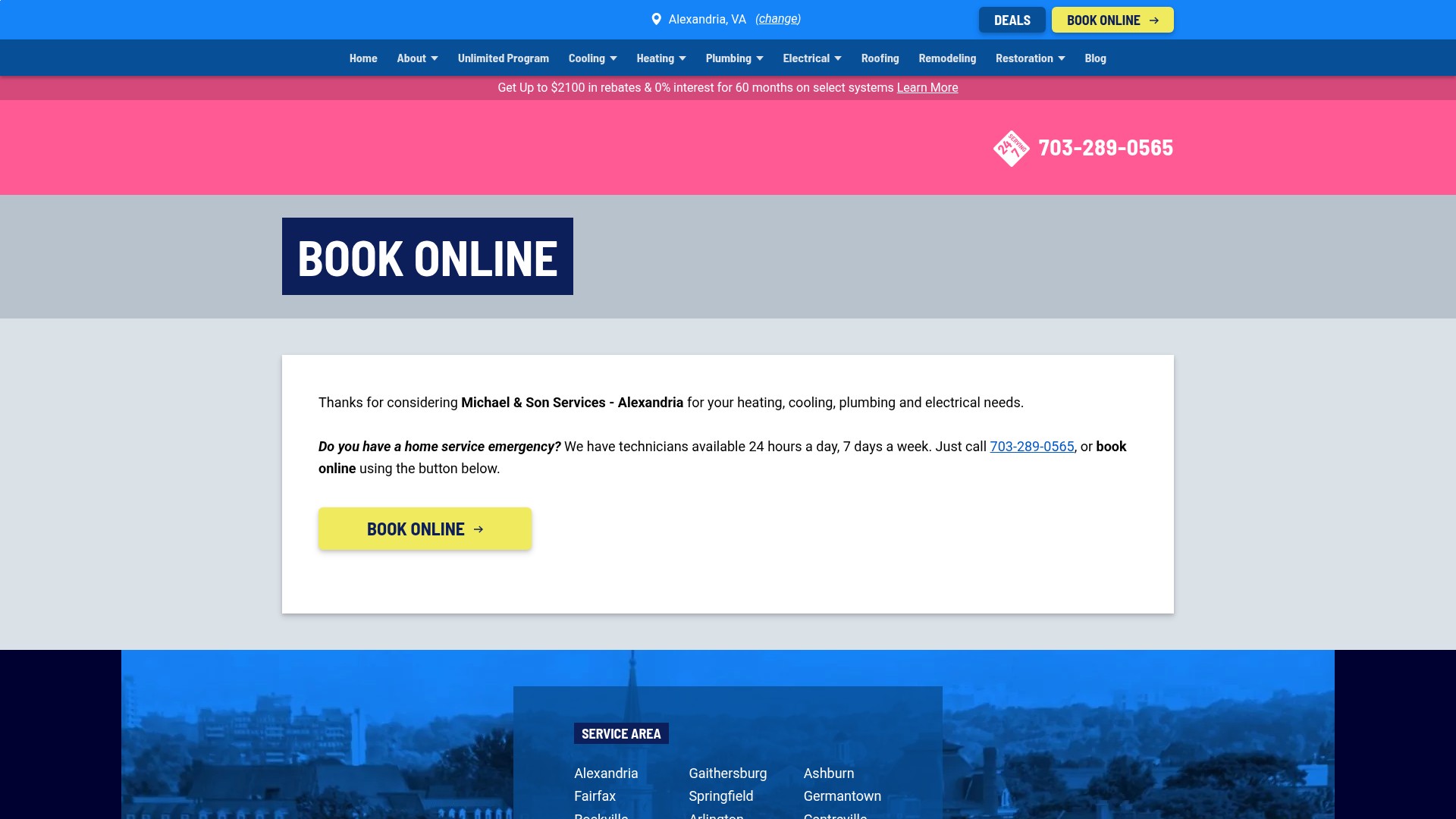Select Germantown in the service area list
The width and height of the screenshot is (1456, 819).
(843, 796)
